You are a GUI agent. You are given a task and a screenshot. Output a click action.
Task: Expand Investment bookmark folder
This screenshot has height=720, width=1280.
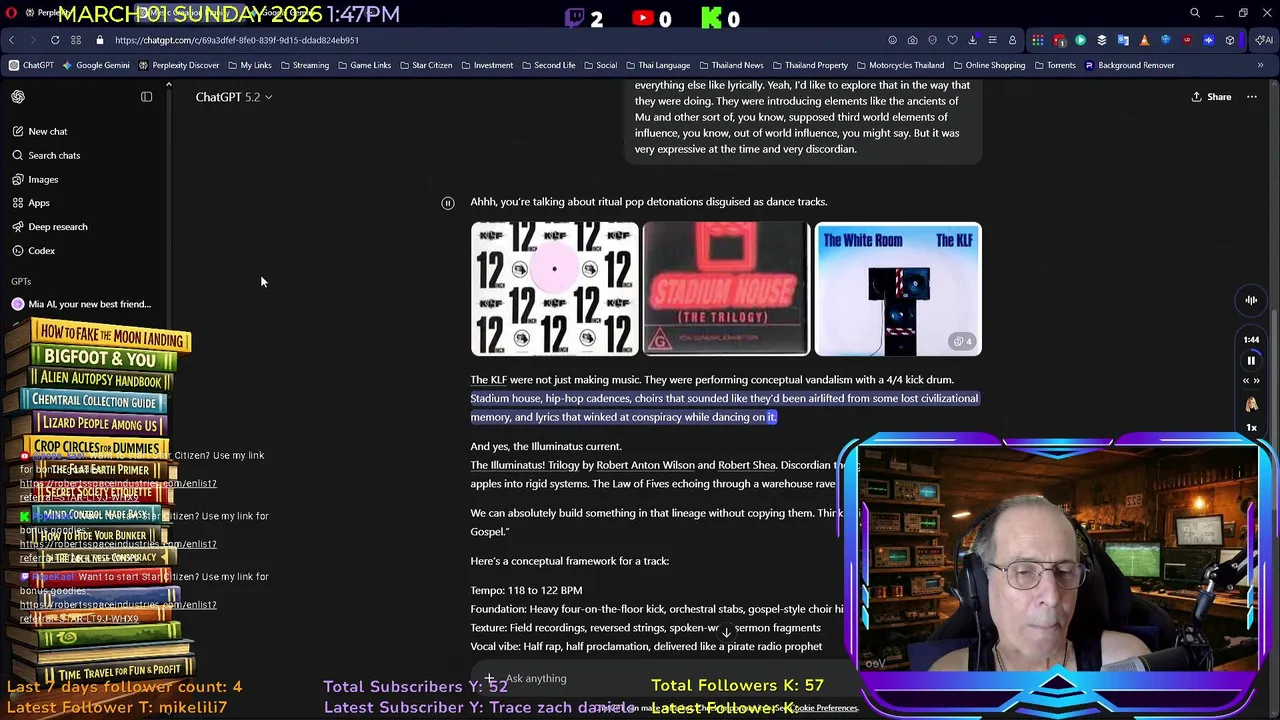[486, 65]
